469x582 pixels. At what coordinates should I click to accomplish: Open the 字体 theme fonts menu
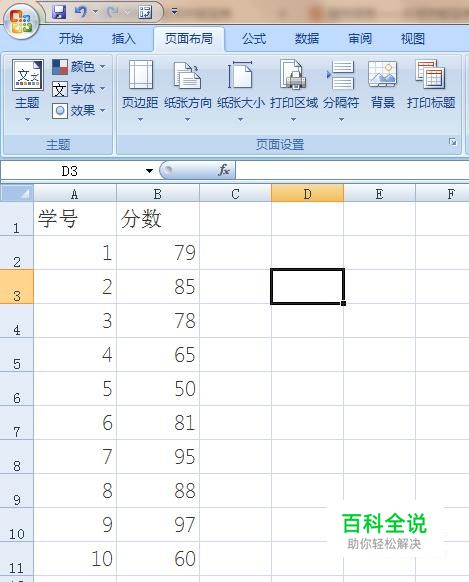[79, 89]
